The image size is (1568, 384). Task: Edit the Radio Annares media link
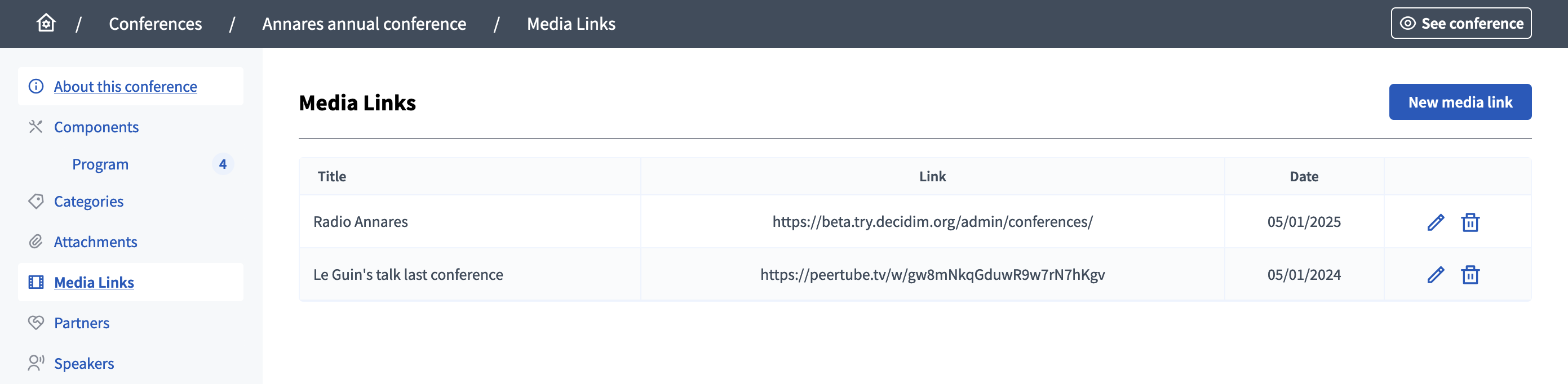1436,222
